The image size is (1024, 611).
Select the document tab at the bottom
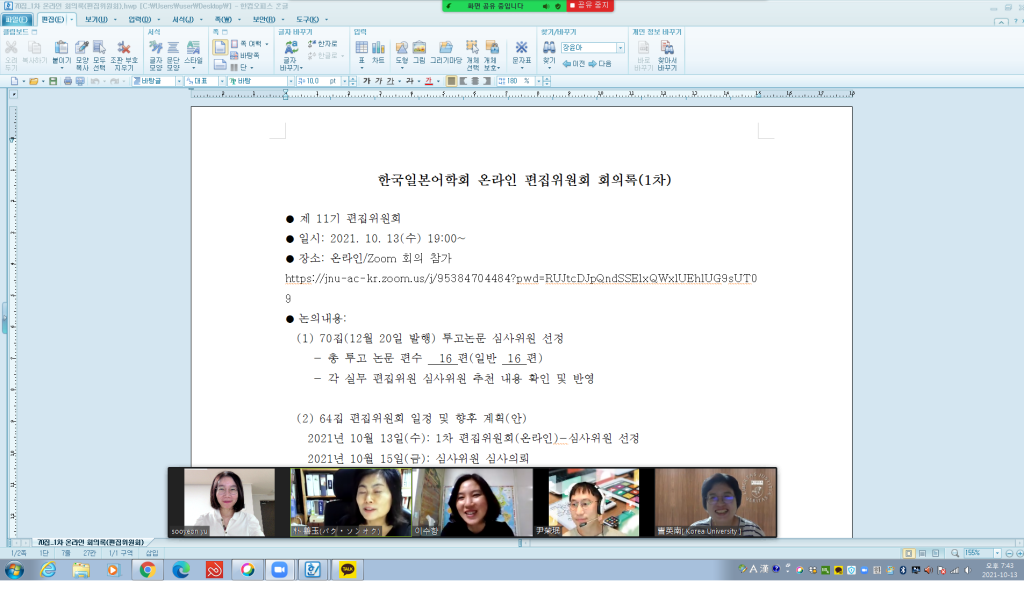(x=90, y=542)
